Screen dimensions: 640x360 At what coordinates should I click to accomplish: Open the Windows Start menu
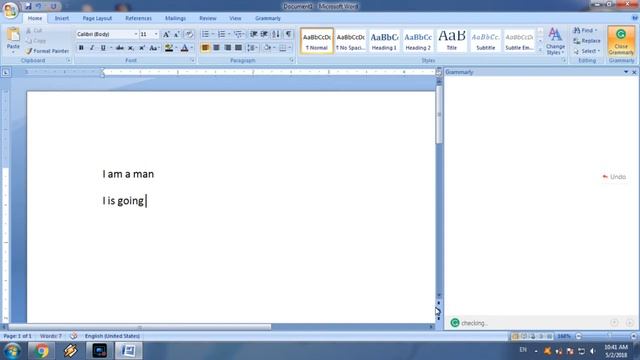[x=12, y=351]
